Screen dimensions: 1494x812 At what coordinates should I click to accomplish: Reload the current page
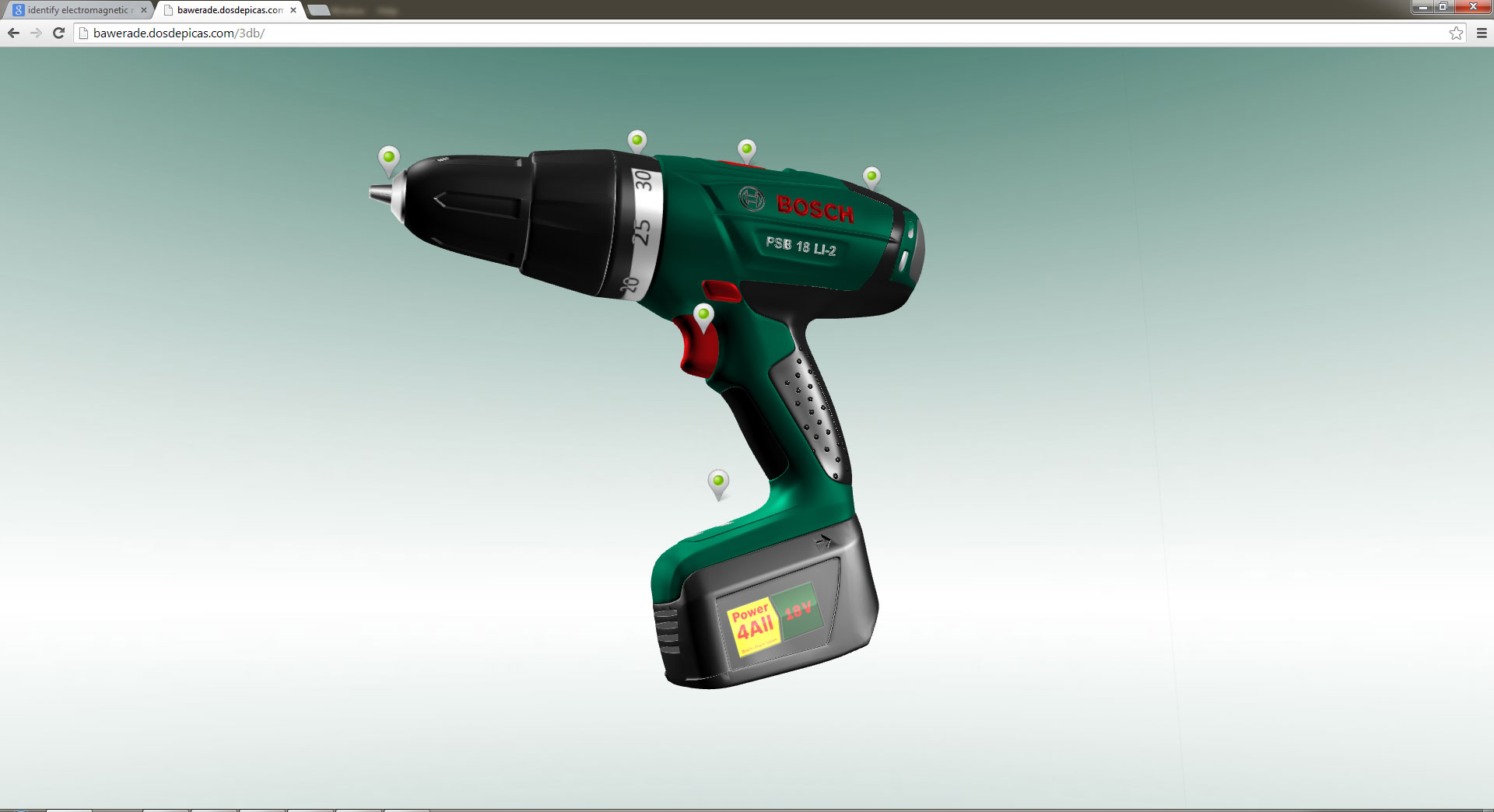(x=58, y=33)
